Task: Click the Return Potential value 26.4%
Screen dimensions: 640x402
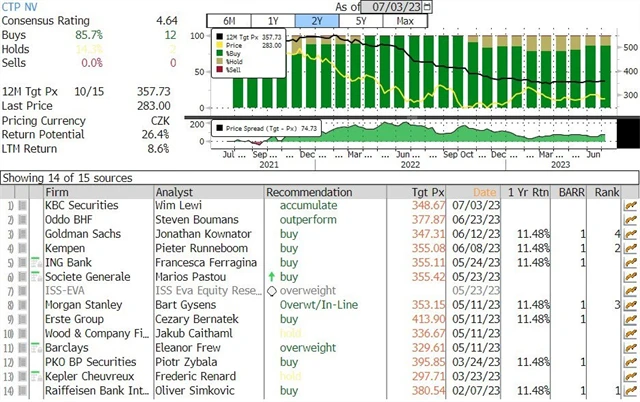Action: click(x=156, y=135)
